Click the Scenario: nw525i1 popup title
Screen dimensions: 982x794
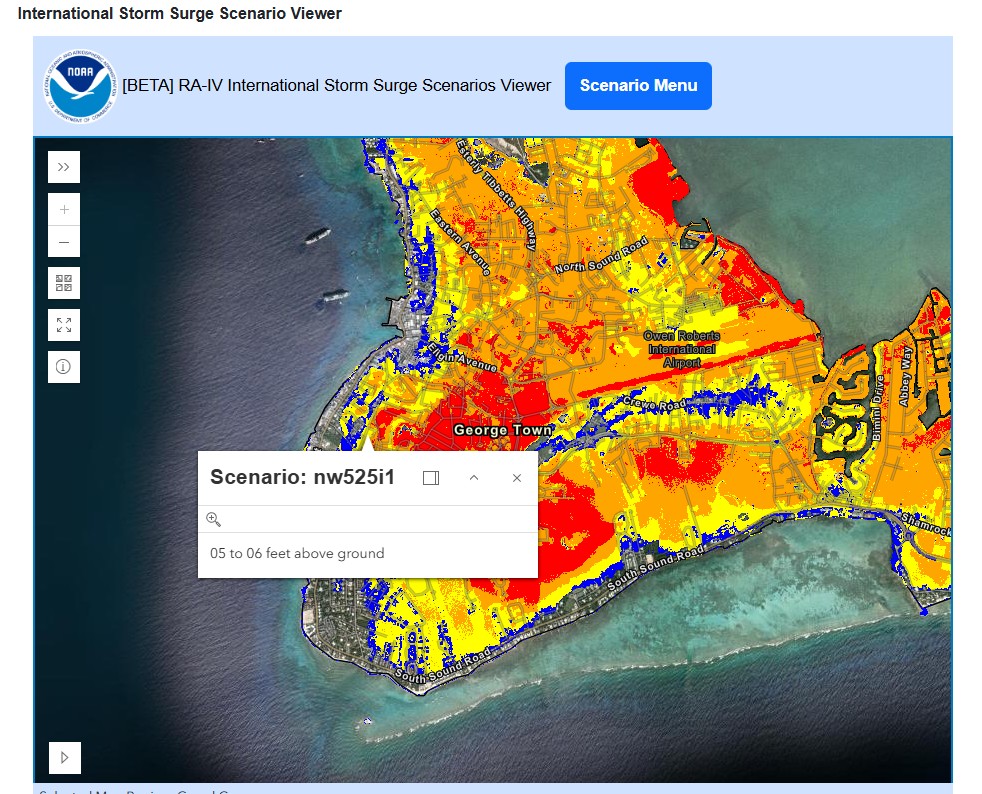pyautogui.click(x=301, y=477)
